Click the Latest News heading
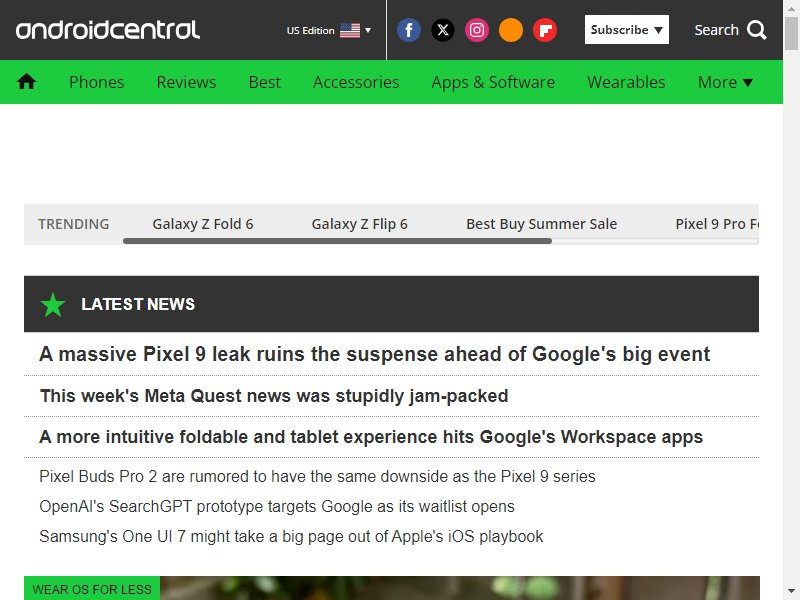The image size is (800, 600). tap(138, 305)
